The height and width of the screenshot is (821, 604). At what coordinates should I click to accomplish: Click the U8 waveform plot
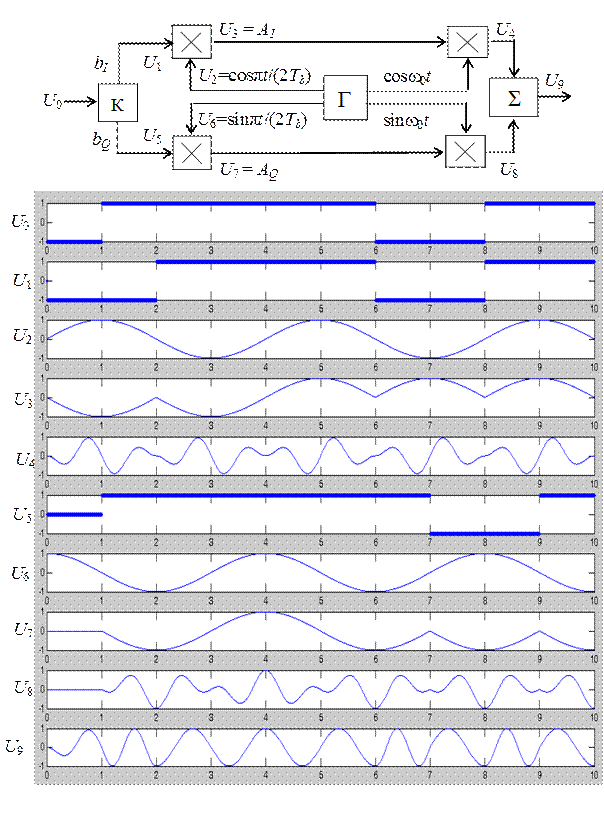coord(321,690)
